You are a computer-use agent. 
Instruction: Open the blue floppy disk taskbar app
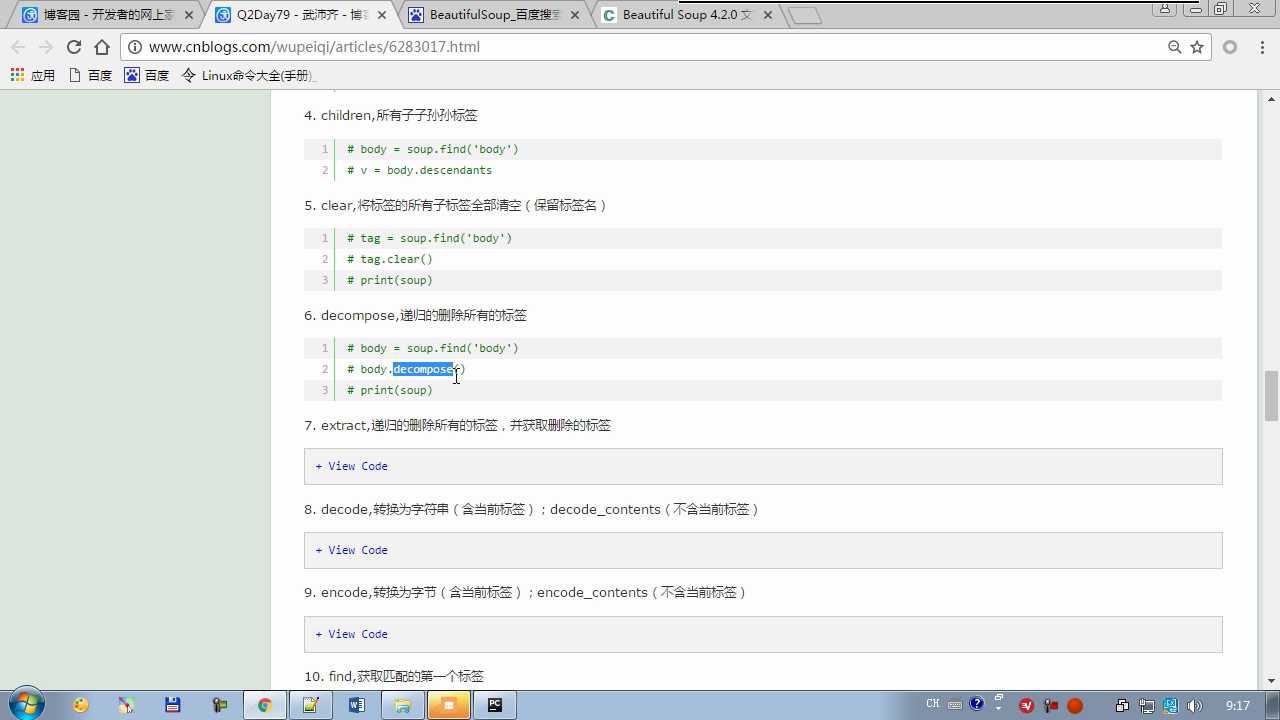click(172, 705)
